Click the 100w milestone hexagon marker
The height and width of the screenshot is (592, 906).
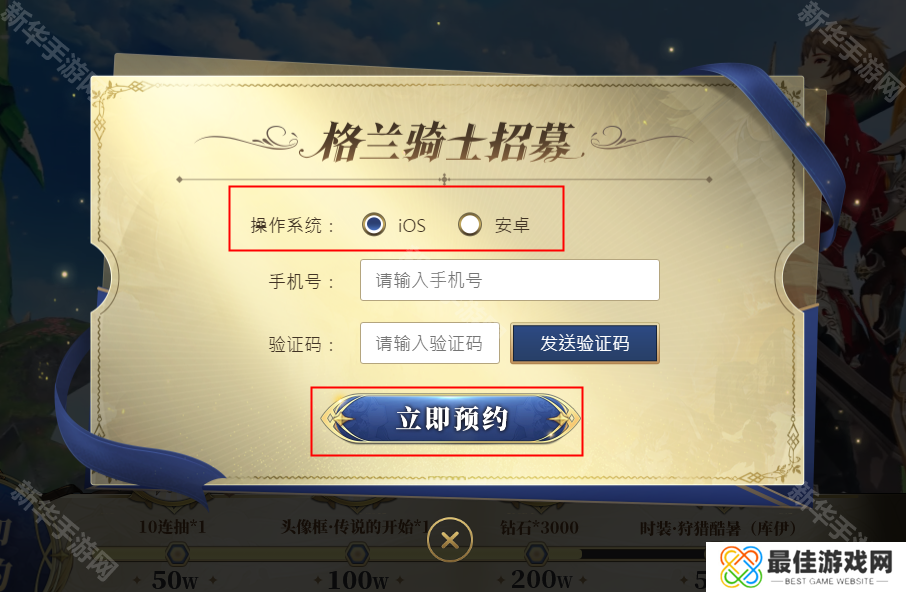[358, 554]
